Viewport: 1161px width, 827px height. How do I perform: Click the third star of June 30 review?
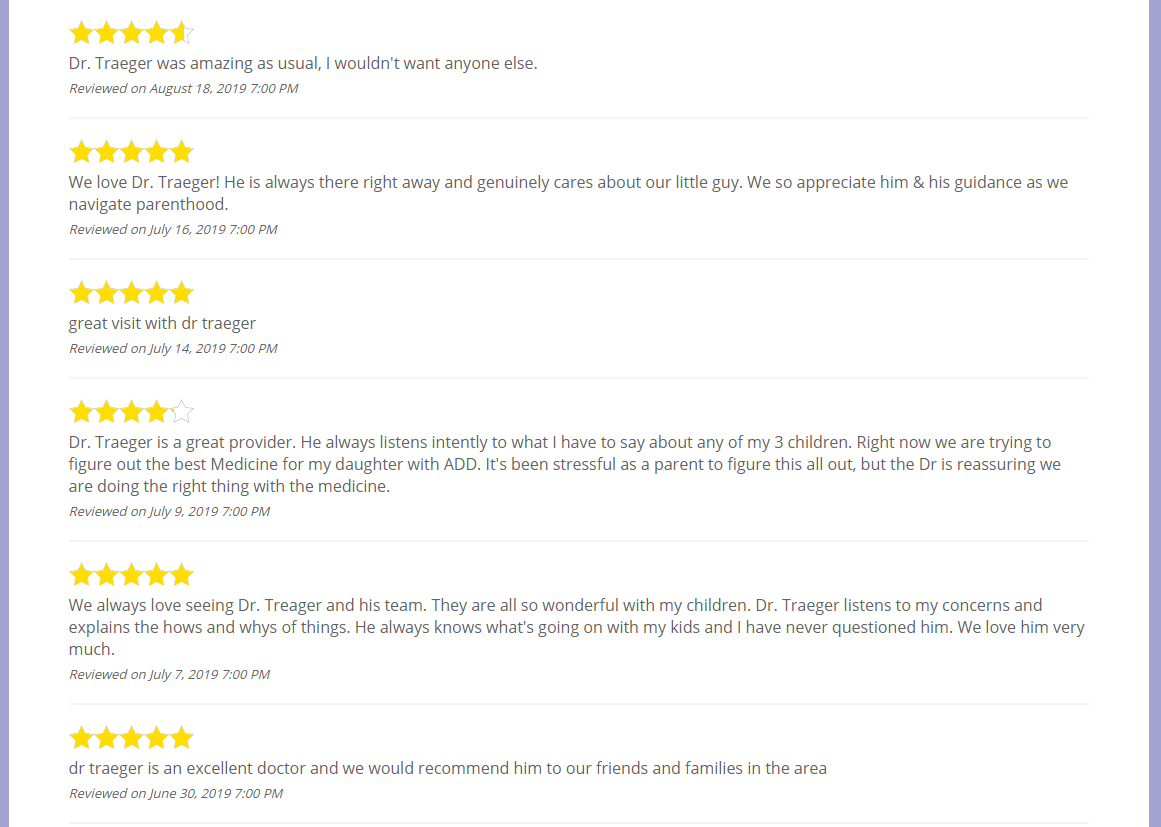(x=132, y=737)
